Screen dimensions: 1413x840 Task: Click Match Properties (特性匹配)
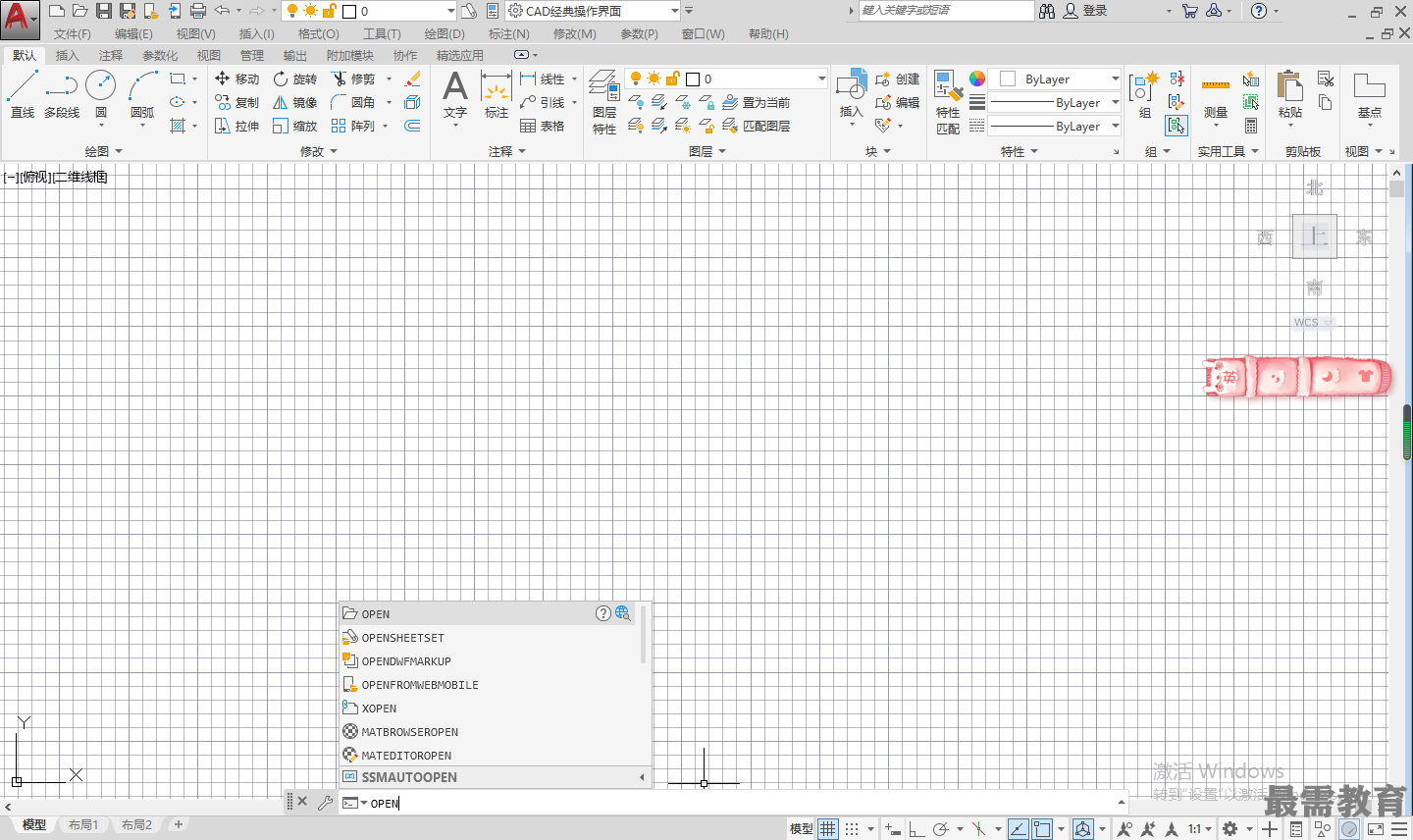click(x=948, y=102)
